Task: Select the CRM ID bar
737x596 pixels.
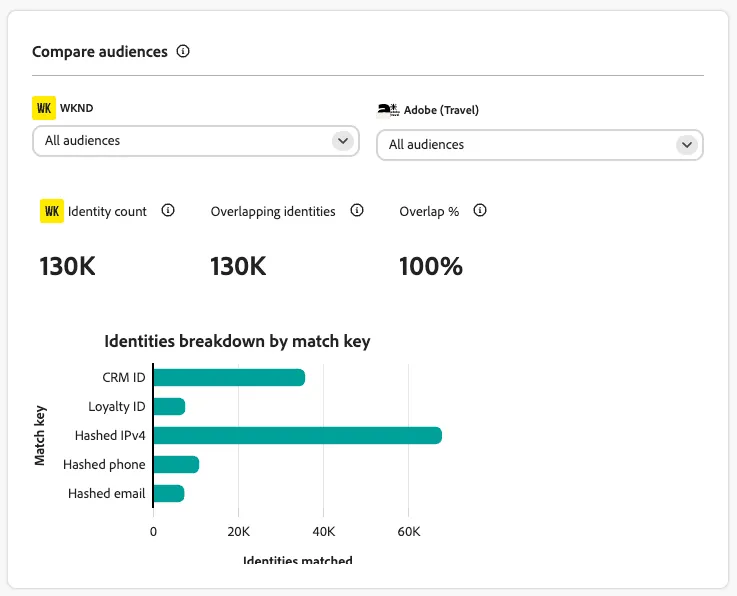Action: click(229, 377)
